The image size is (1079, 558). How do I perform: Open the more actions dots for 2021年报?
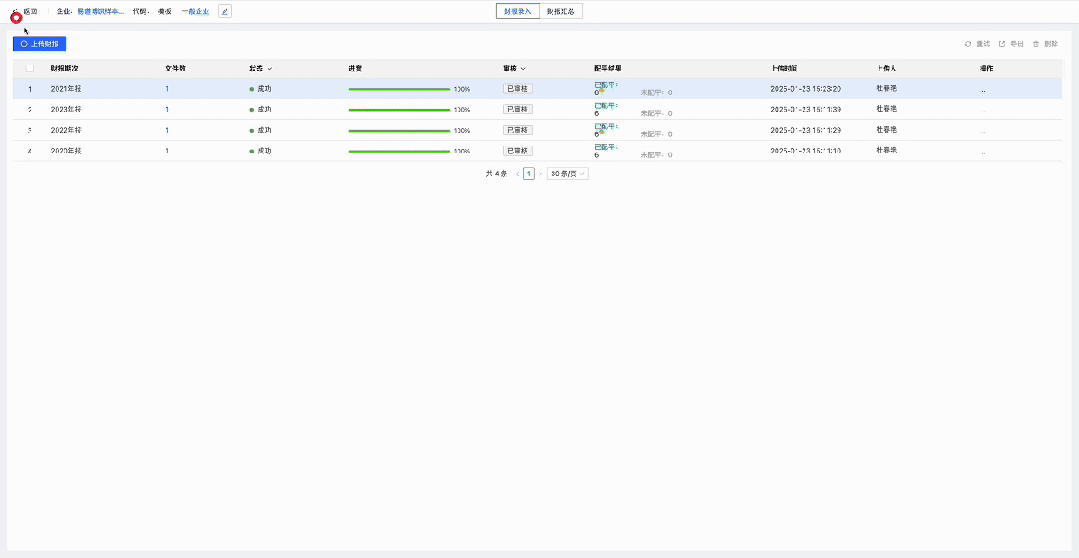pos(983,89)
